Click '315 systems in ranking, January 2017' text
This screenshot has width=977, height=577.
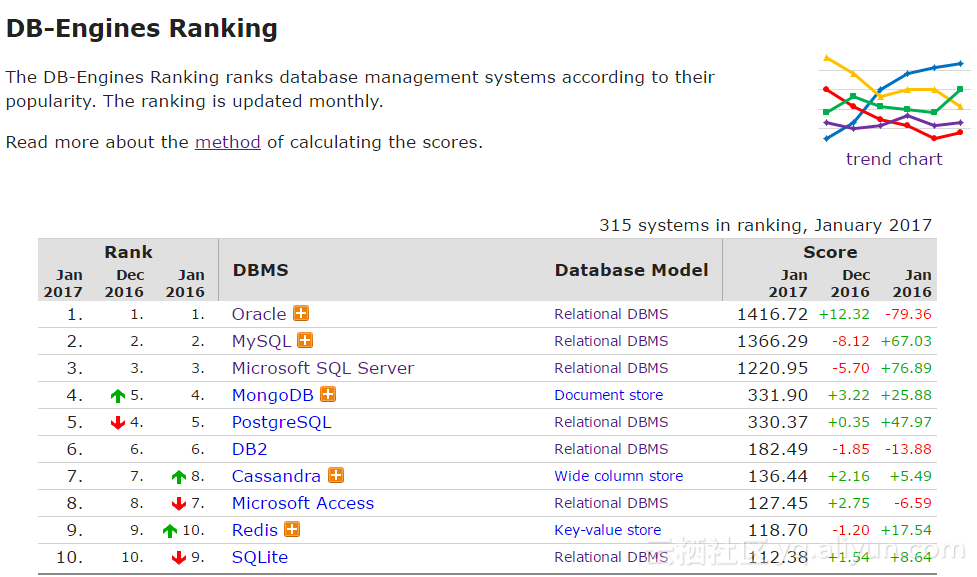[x=766, y=225]
